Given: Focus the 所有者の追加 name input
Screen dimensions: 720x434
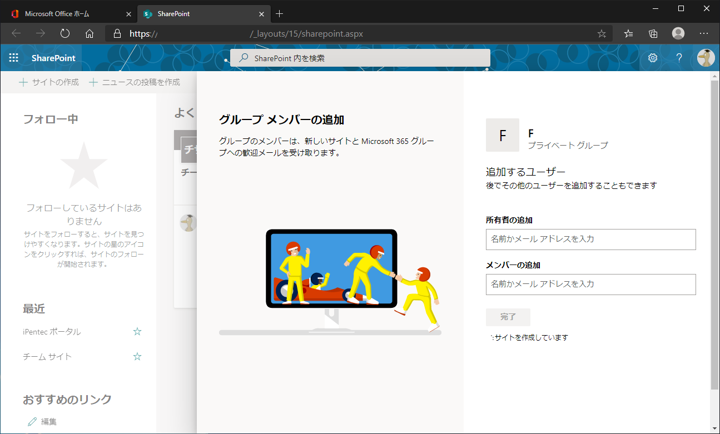Looking at the screenshot, I should pos(591,239).
